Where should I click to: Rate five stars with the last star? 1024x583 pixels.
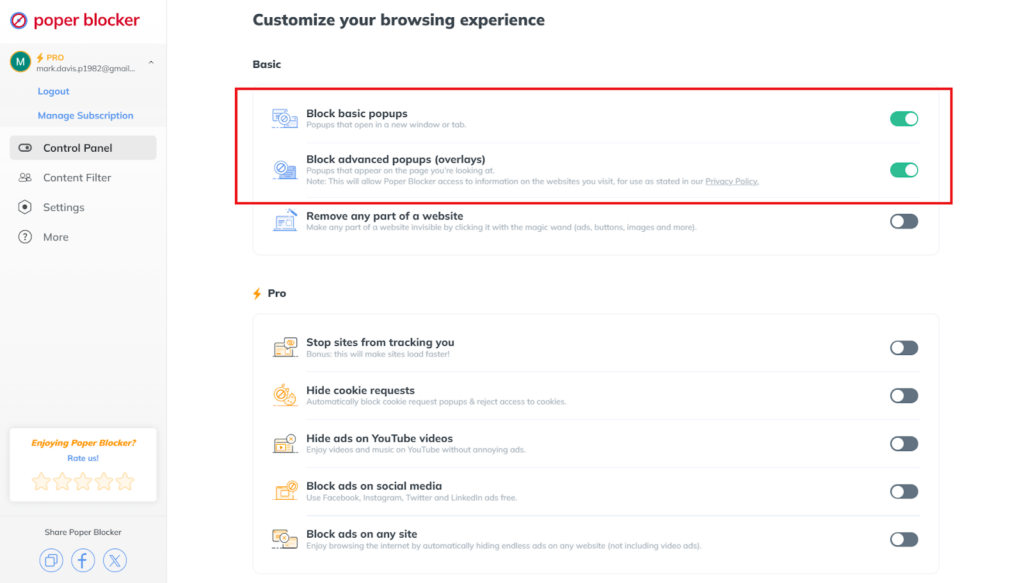125,482
